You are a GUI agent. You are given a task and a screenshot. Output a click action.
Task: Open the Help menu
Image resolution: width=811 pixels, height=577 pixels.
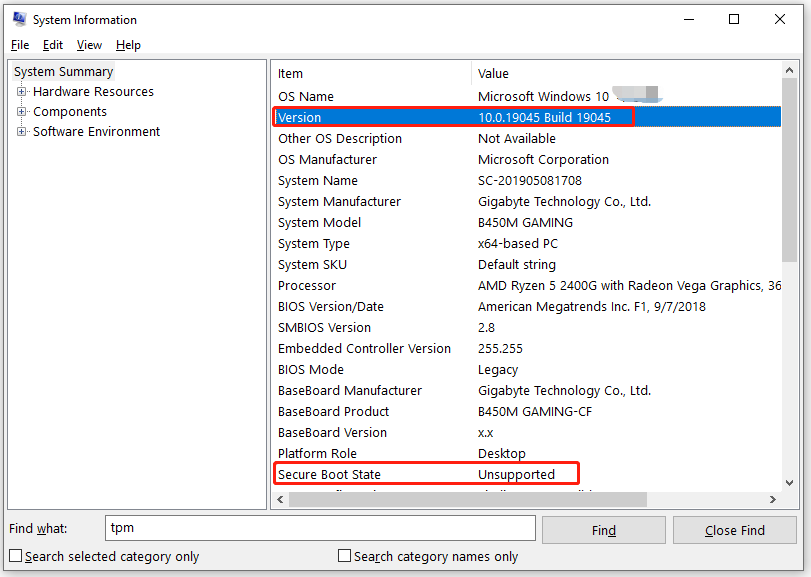click(x=128, y=45)
